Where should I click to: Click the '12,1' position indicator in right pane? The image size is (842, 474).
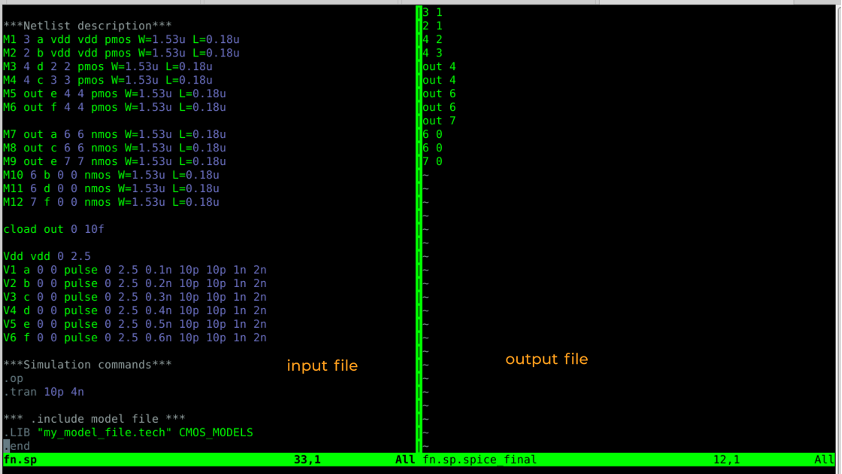click(727, 460)
